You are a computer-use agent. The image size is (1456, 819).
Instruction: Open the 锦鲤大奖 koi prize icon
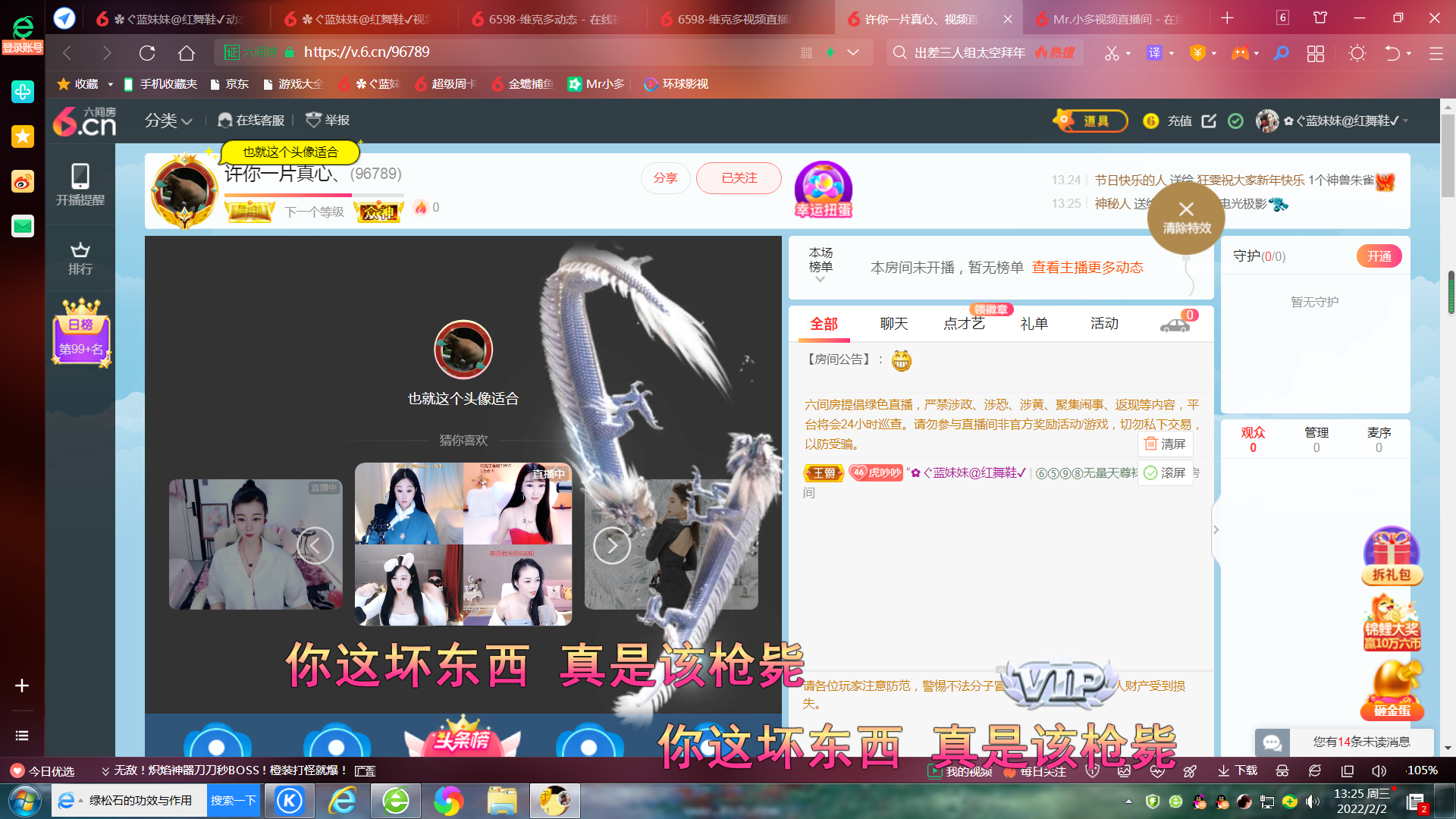[1392, 623]
